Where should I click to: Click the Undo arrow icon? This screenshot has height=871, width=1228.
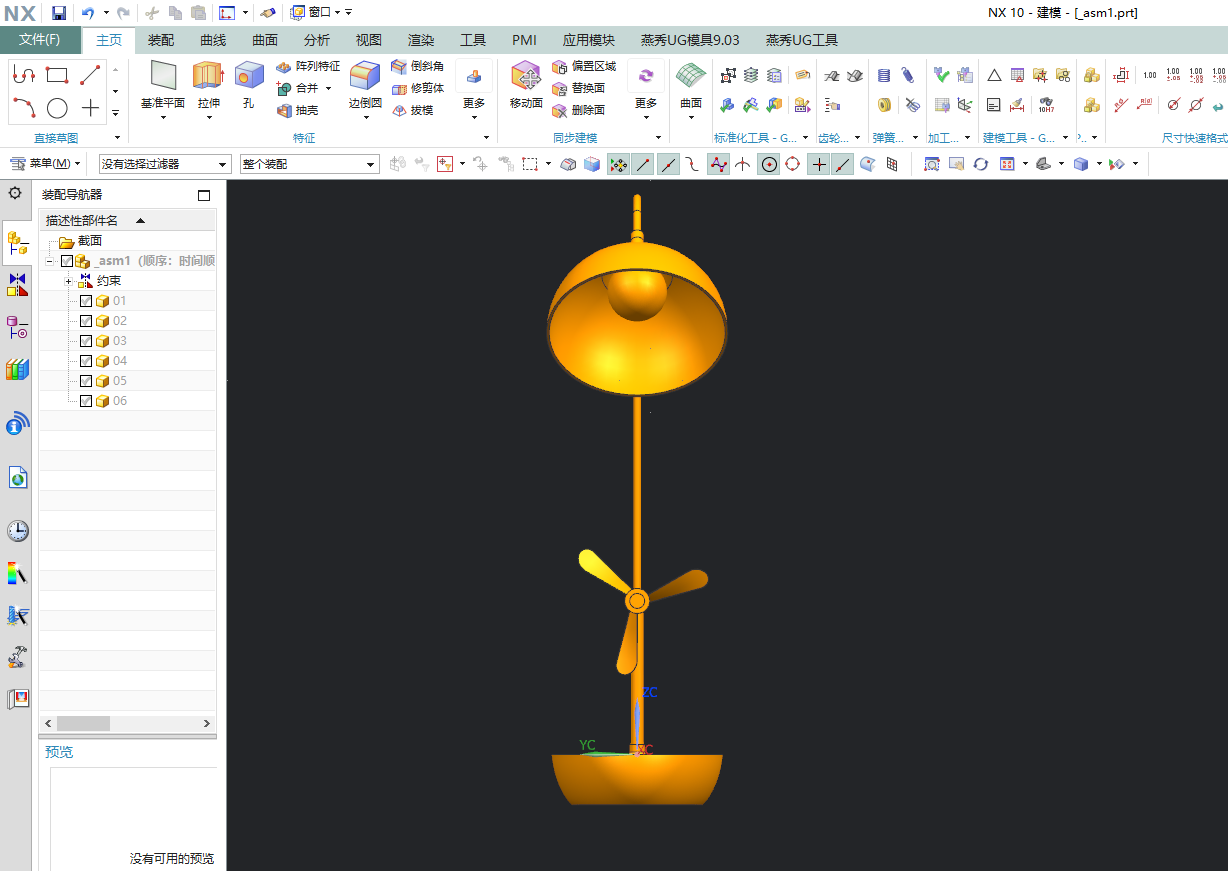point(88,13)
